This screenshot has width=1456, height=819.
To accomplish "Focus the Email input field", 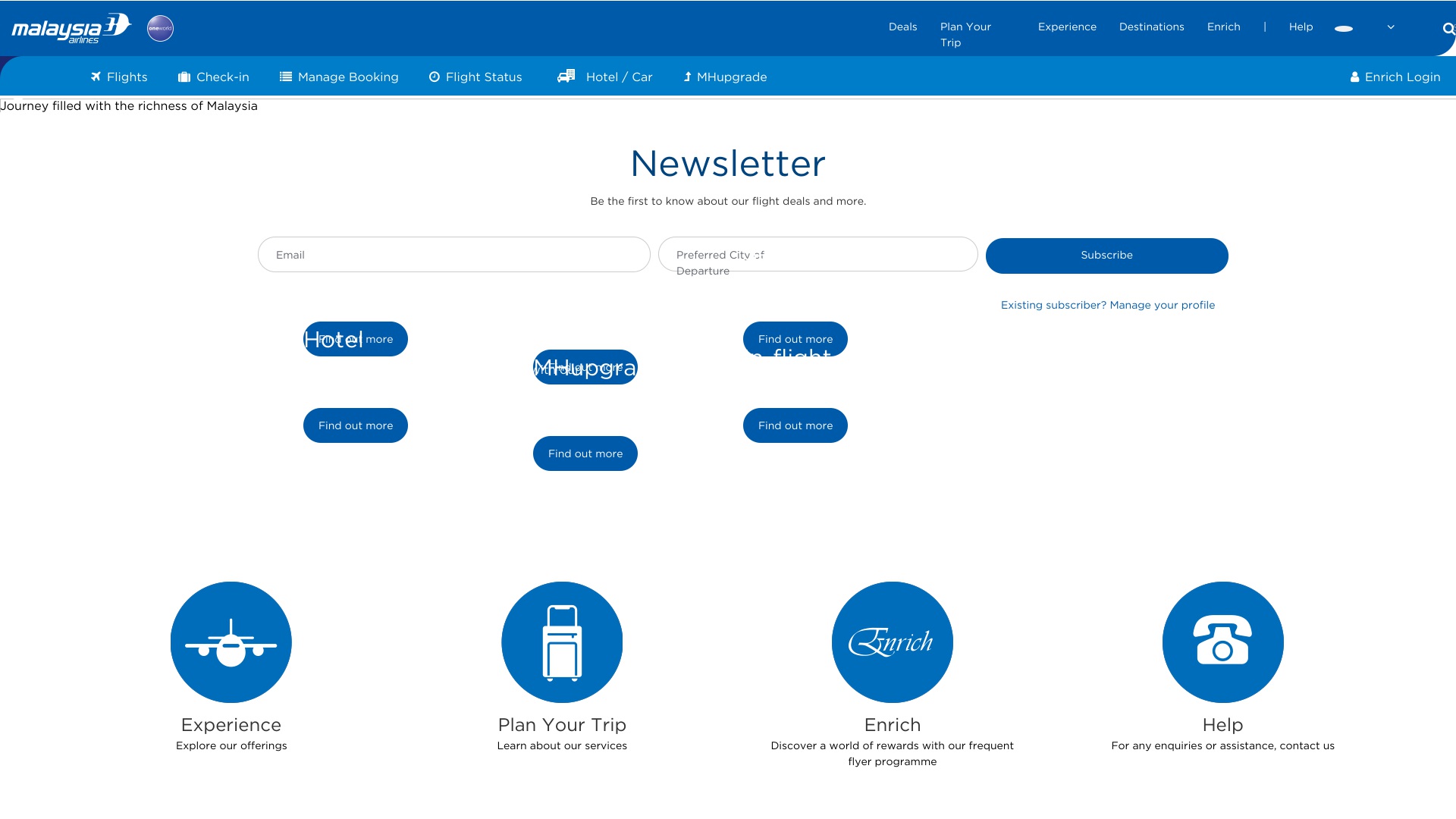I will [454, 255].
